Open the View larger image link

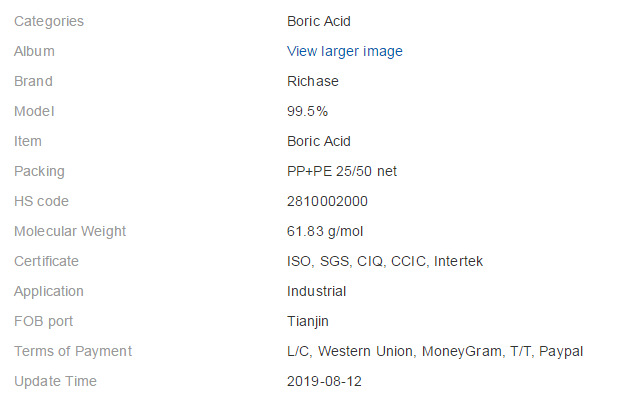point(344,51)
